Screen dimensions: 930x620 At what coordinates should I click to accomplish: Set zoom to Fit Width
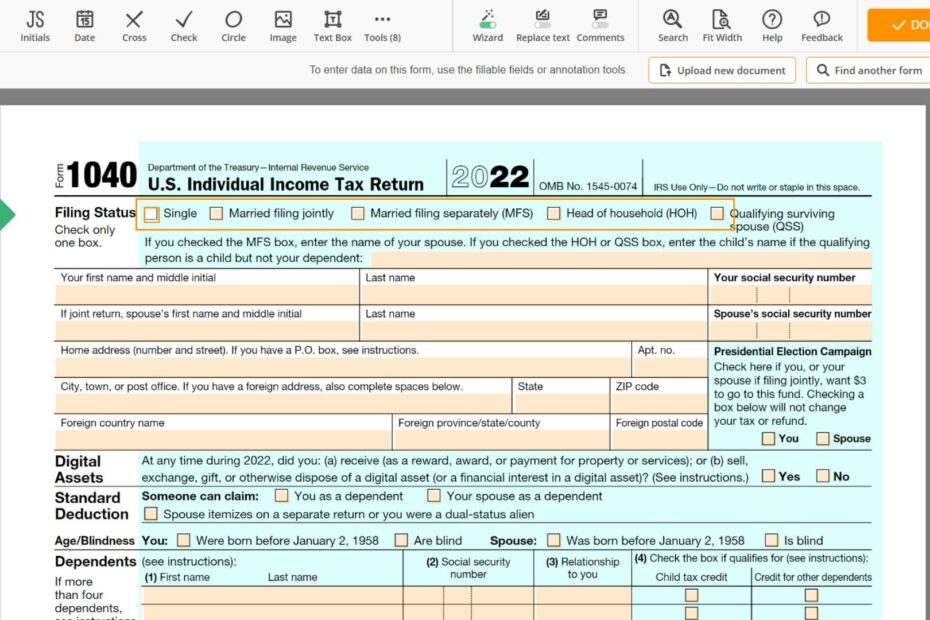tap(722, 25)
